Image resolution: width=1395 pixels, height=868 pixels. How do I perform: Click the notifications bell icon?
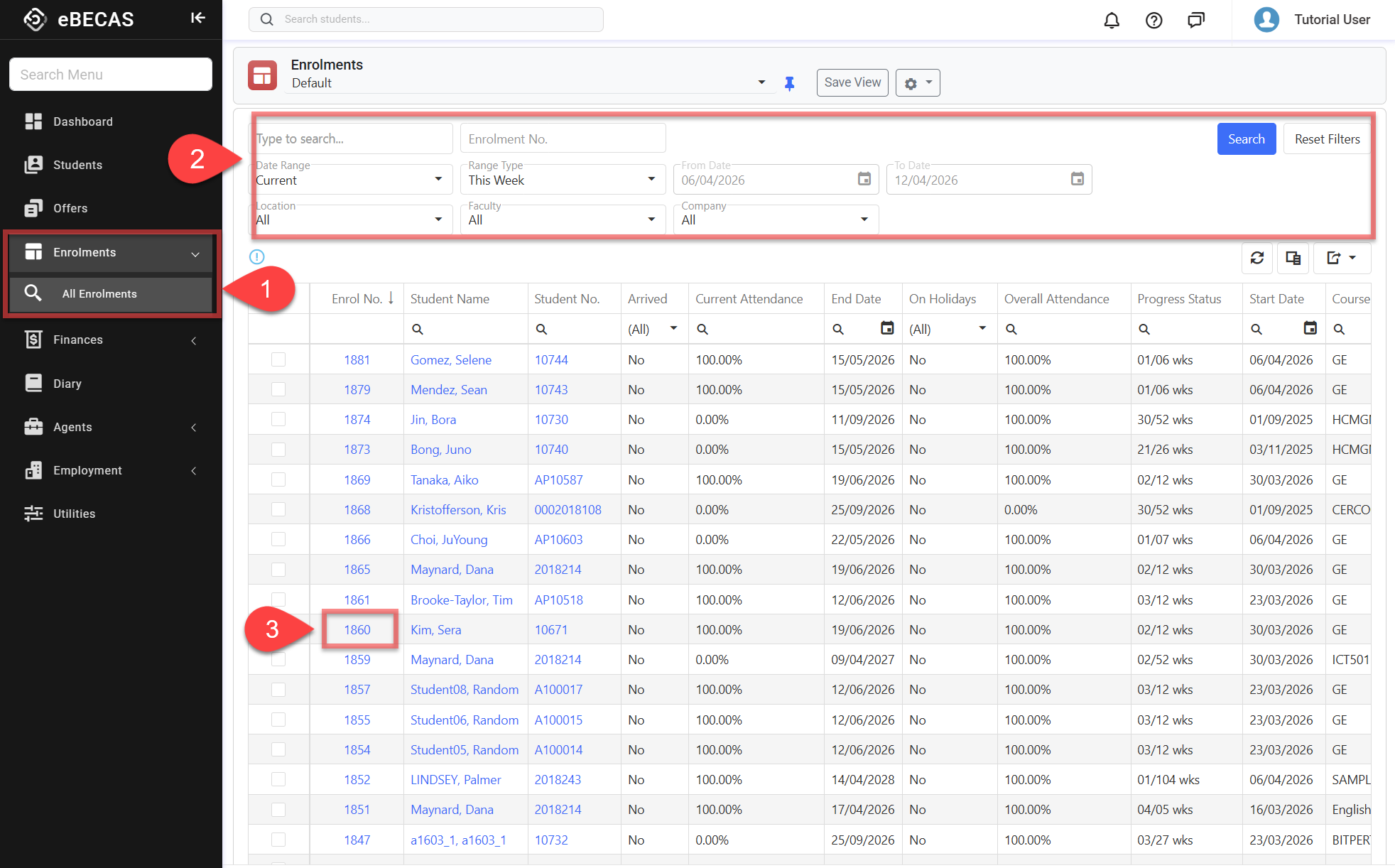pyautogui.click(x=1112, y=20)
